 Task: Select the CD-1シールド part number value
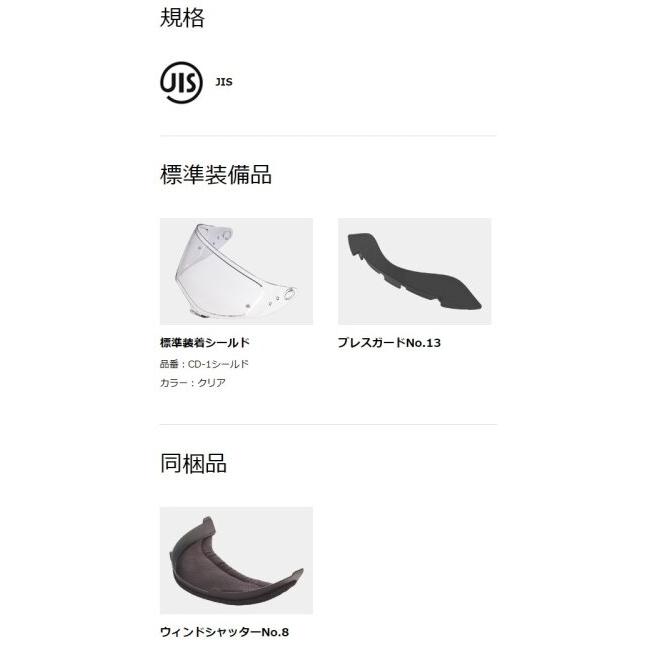[x=218, y=364]
